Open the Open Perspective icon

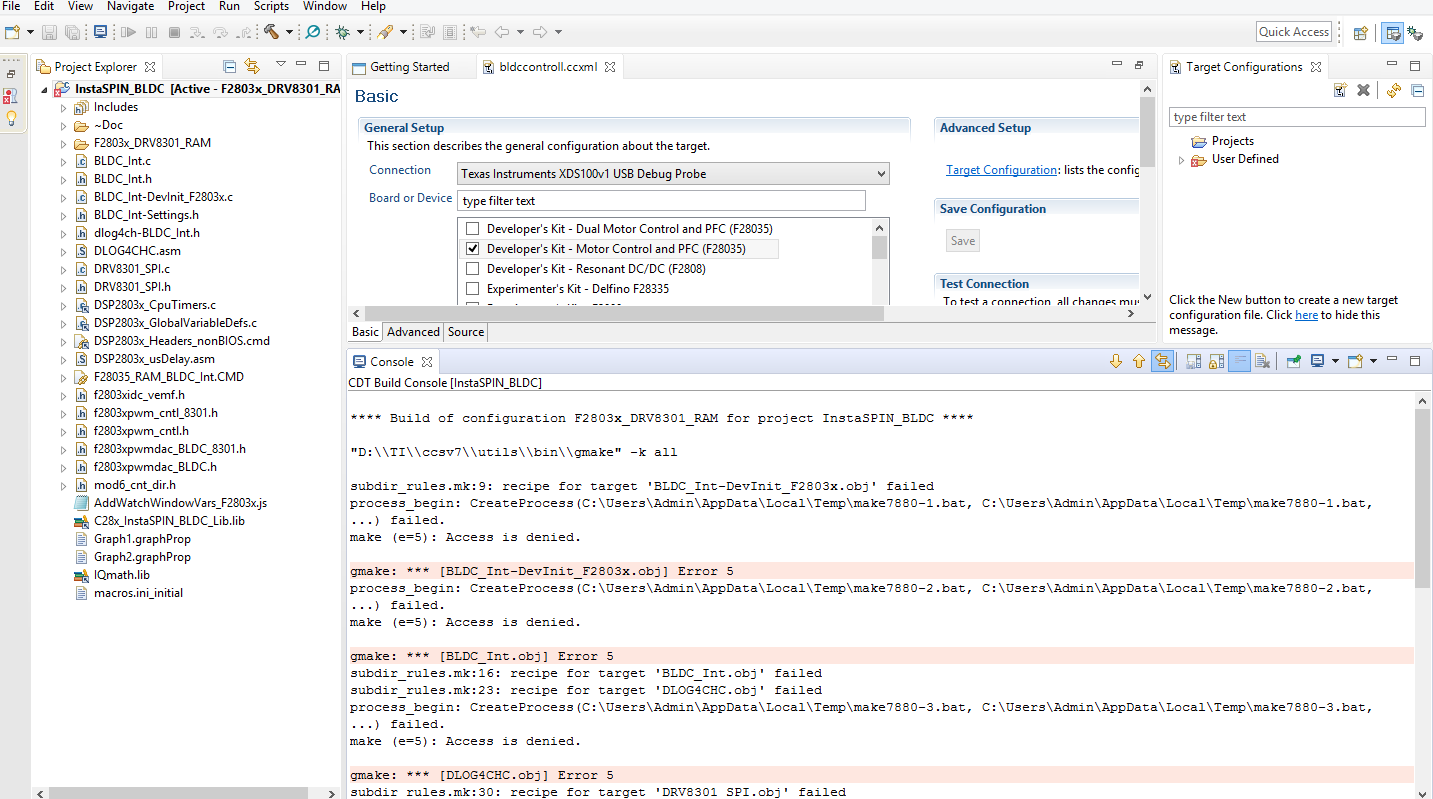pos(1361,32)
